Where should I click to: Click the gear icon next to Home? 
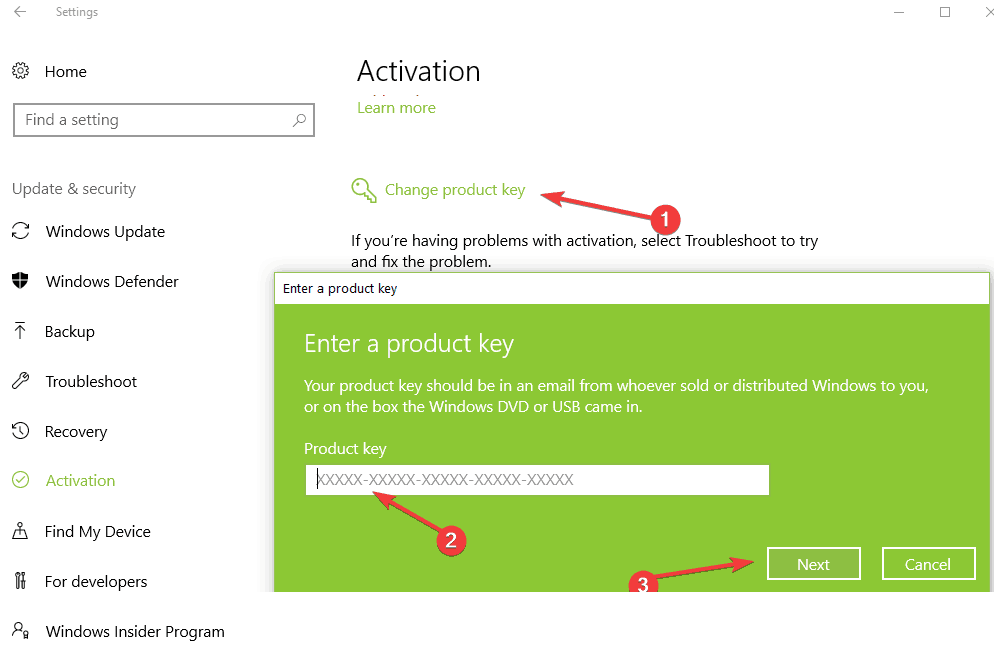(21, 71)
